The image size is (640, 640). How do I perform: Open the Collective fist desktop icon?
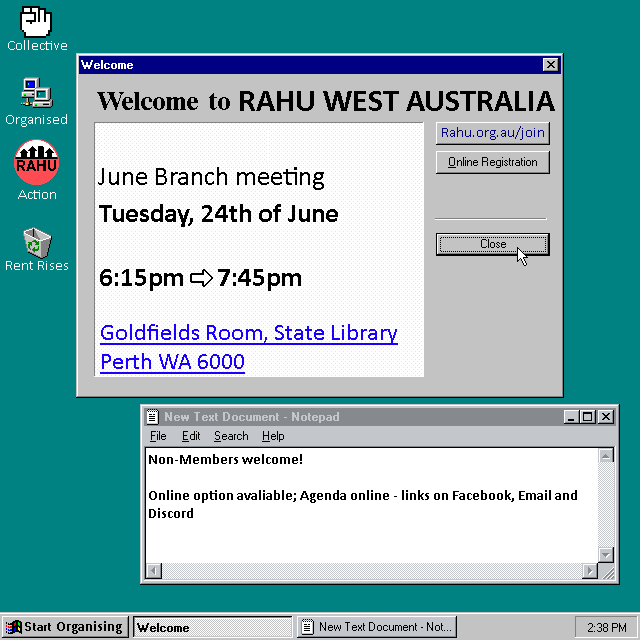[x=36, y=22]
